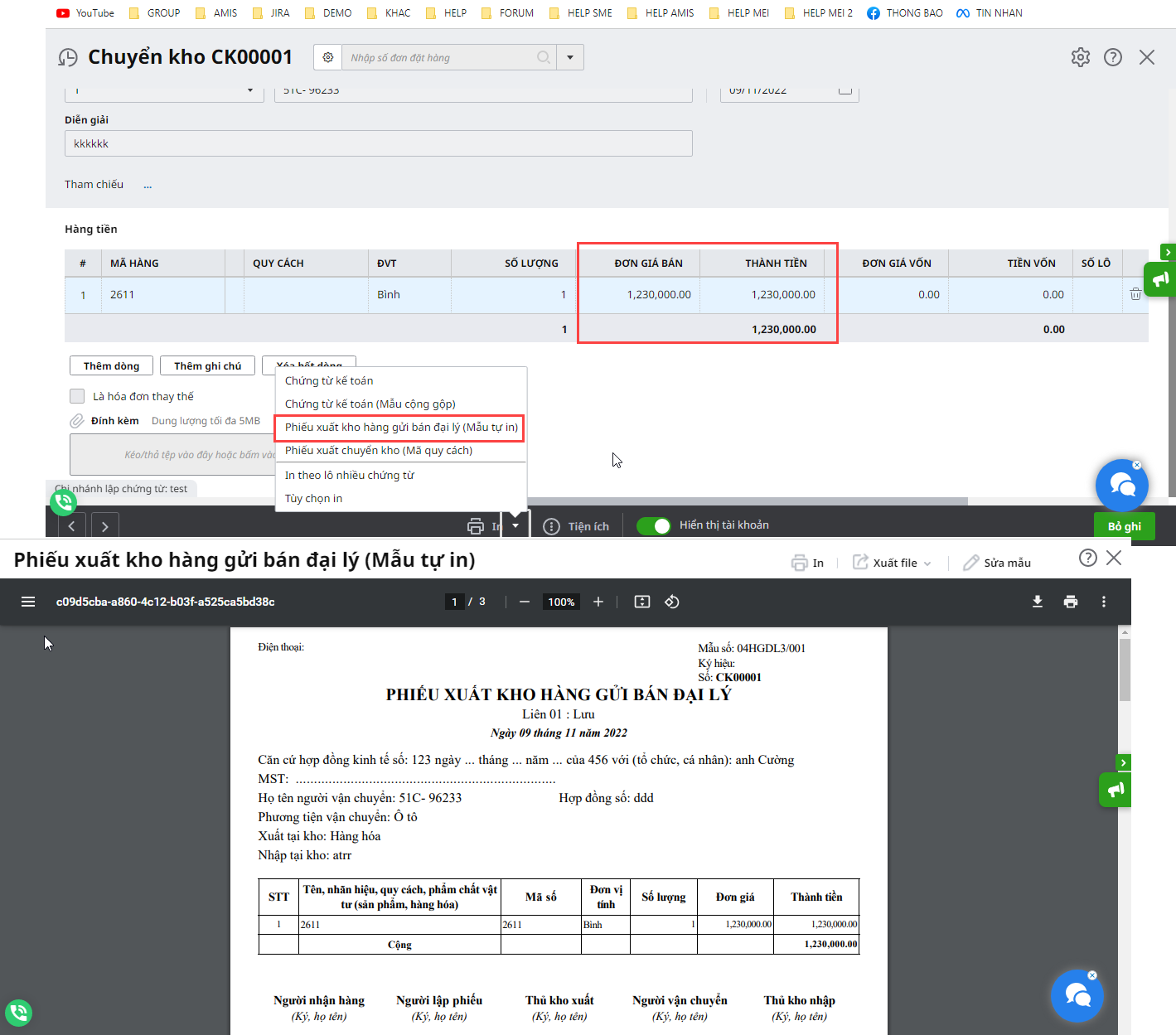The width and height of the screenshot is (1176, 1035).
Task: Click fit to page icon in PDF toolbar
Action: [642, 602]
